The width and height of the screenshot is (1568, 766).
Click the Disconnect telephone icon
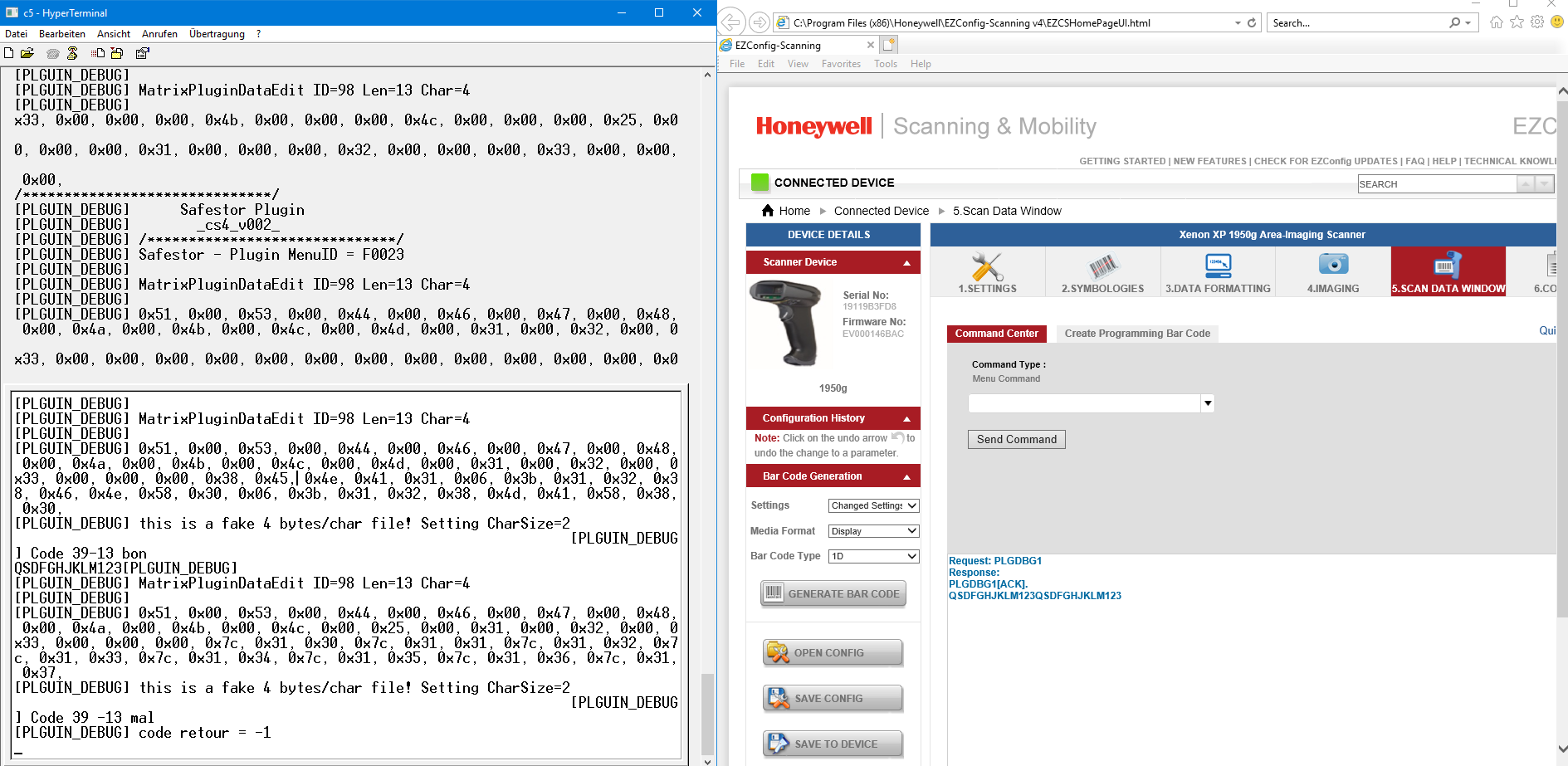coord(72,53)
